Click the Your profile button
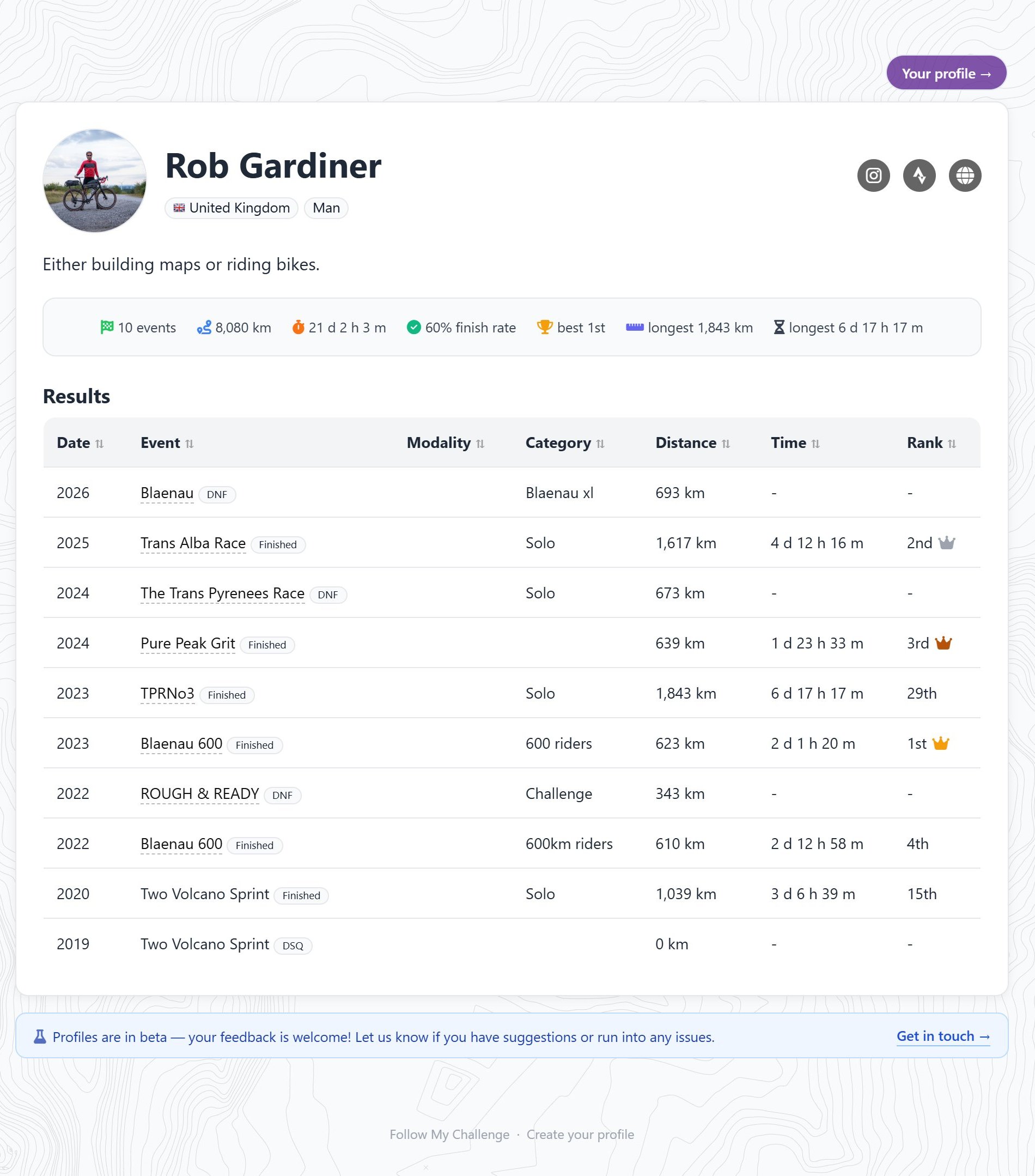Viewport: 1035px width, 1176px height. (x=946, y=73)
